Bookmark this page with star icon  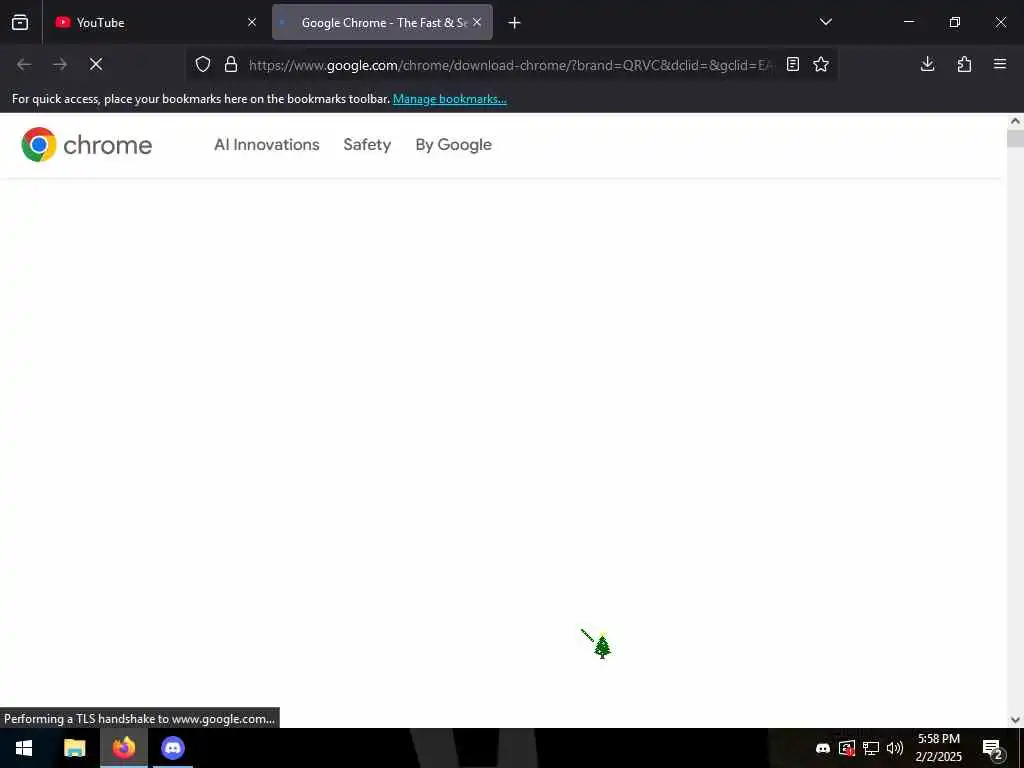click(821, 64)
